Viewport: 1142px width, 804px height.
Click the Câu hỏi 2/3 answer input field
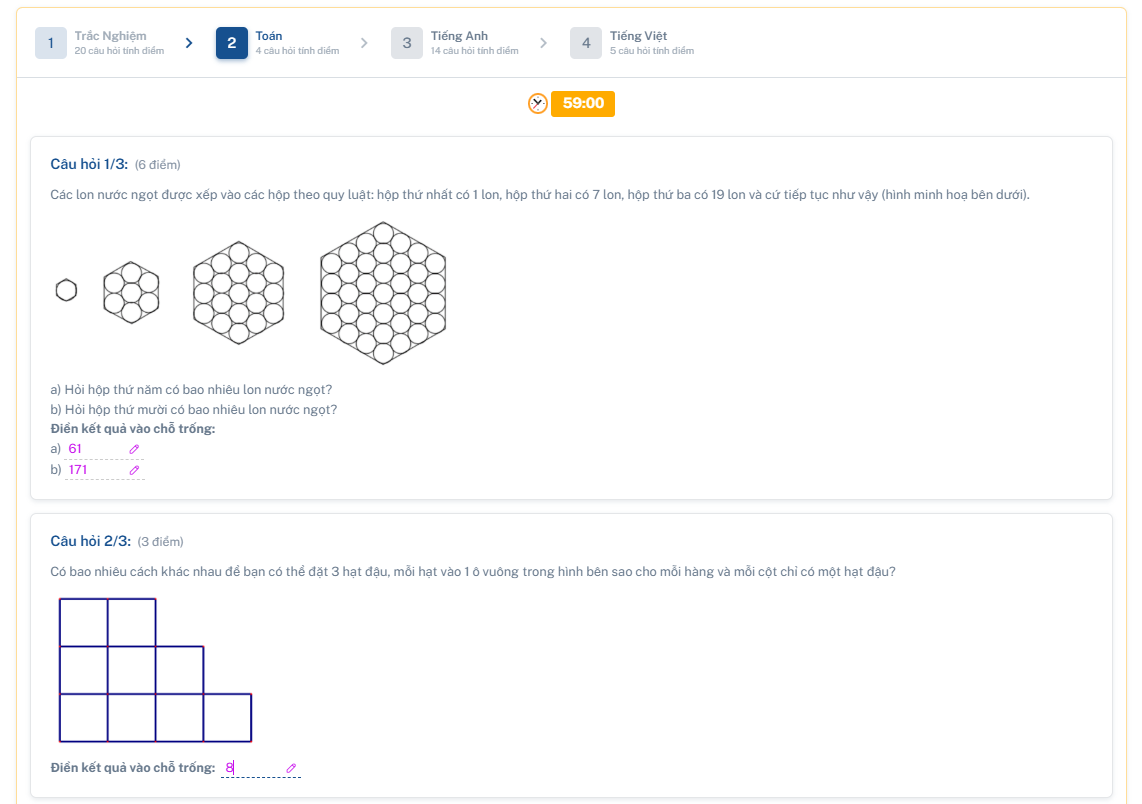pyautogui.click(x=252, y=768)
